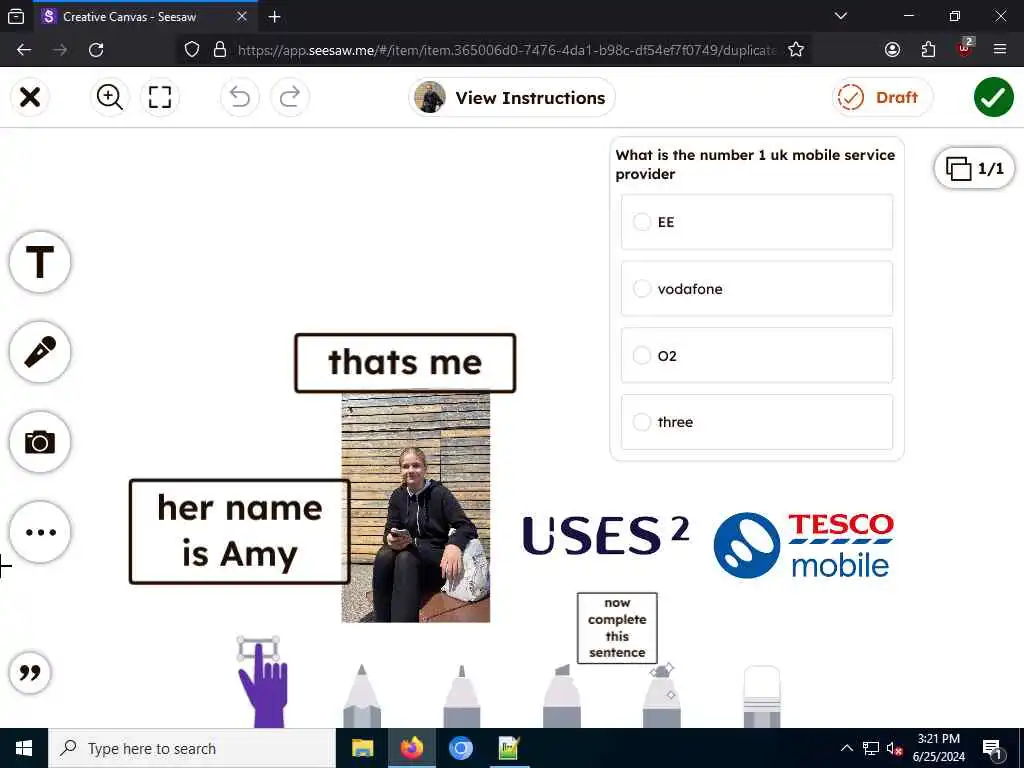This screenshot has width=1024, height=768.
Task: Pick the highlighter tool
Action: pyautogui.click(x=562, y=696)
